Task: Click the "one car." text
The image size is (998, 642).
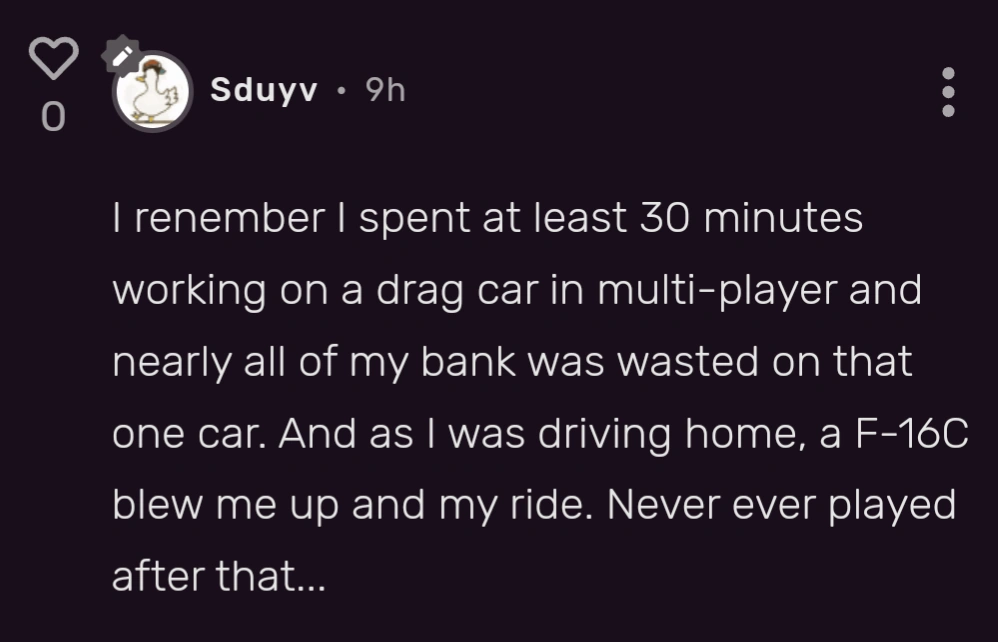Action: coord(190,433)
